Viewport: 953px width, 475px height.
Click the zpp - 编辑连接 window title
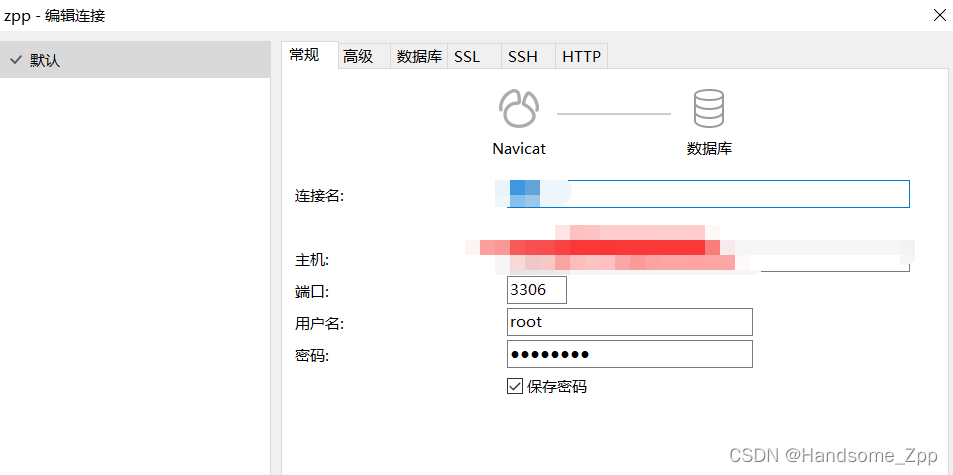coord(54,16)
